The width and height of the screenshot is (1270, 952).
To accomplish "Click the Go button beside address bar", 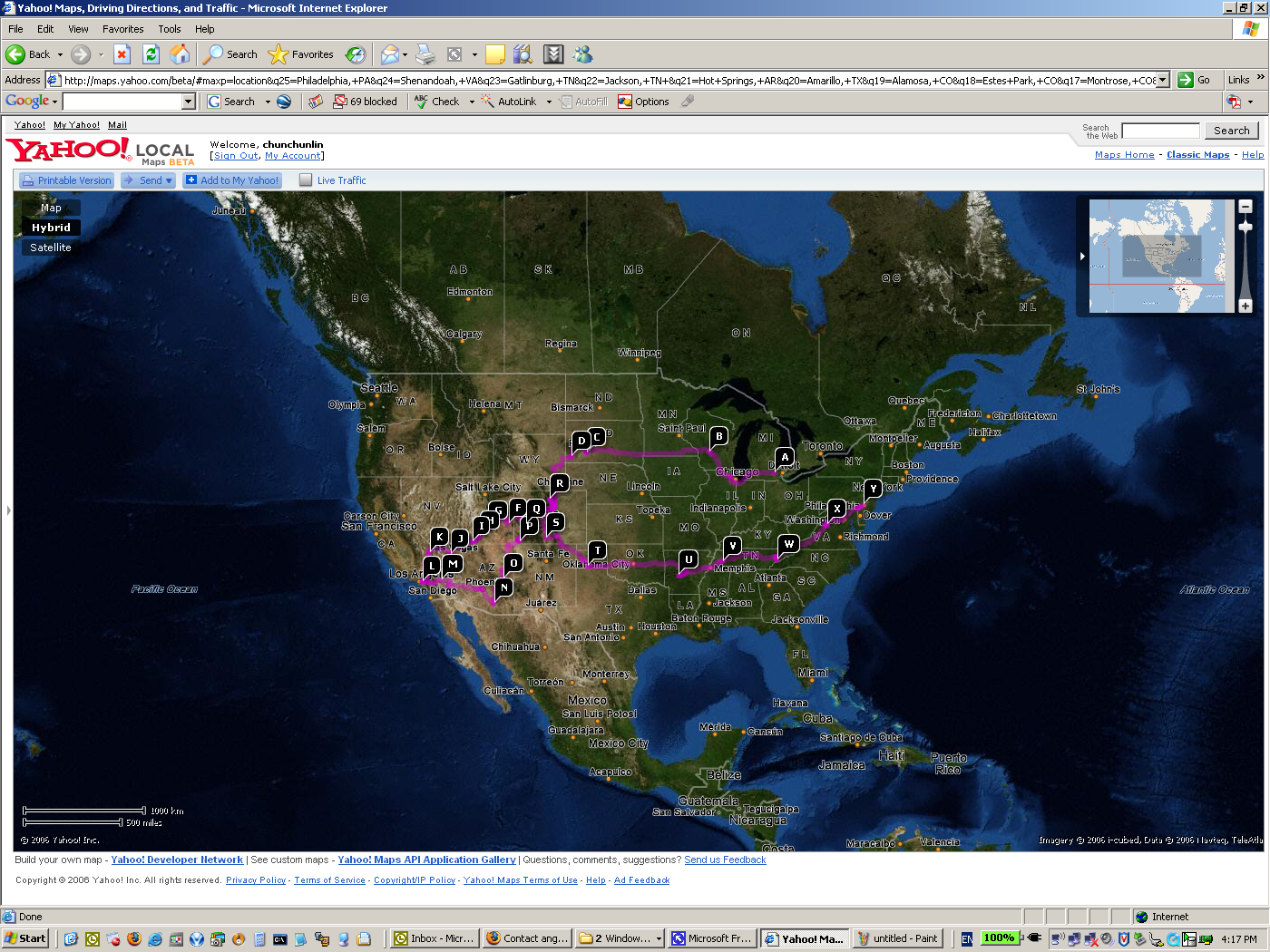I will [x=1195, y=80].
